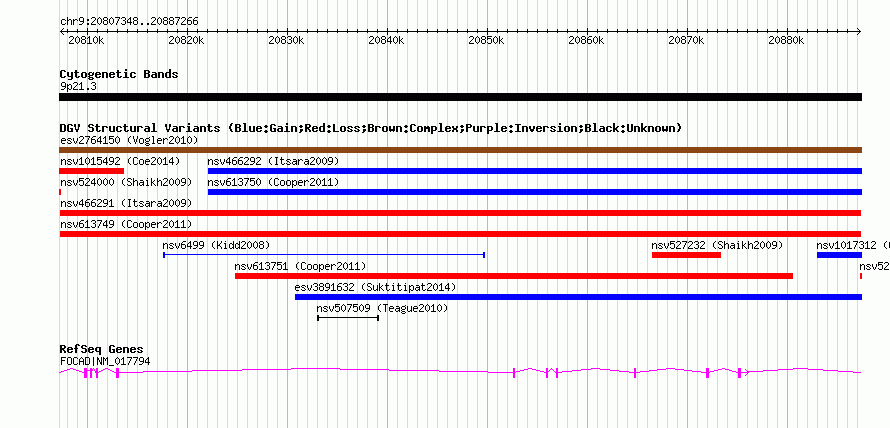Click the 20860k ruler tick label
This screenshot has height=428, width=890.
pos(586,40)
